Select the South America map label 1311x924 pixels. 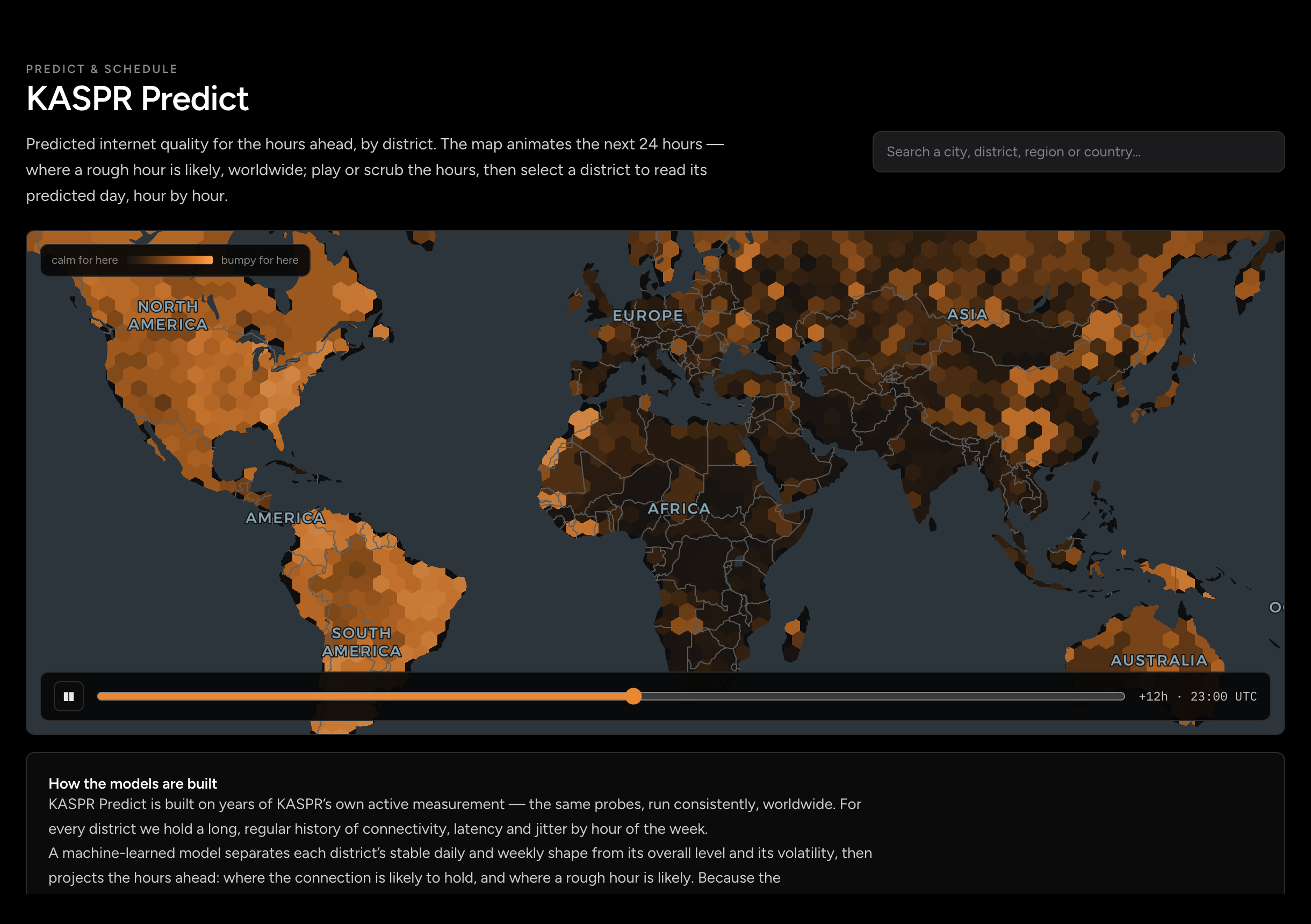(x=362, y=642)
